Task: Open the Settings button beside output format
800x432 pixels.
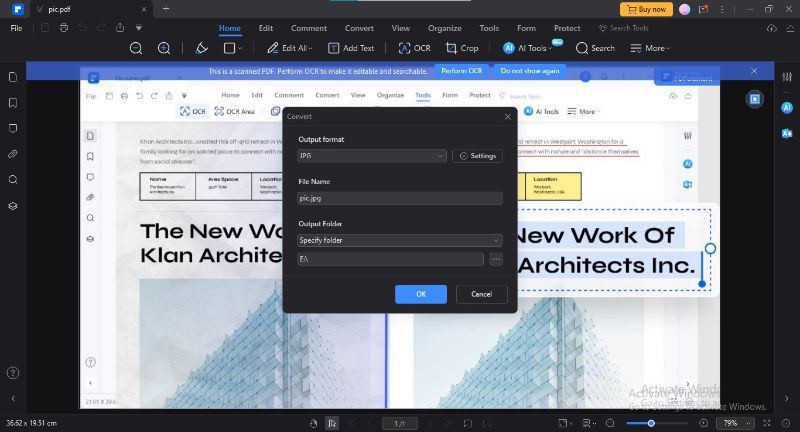Action: [x=478, y=156]
